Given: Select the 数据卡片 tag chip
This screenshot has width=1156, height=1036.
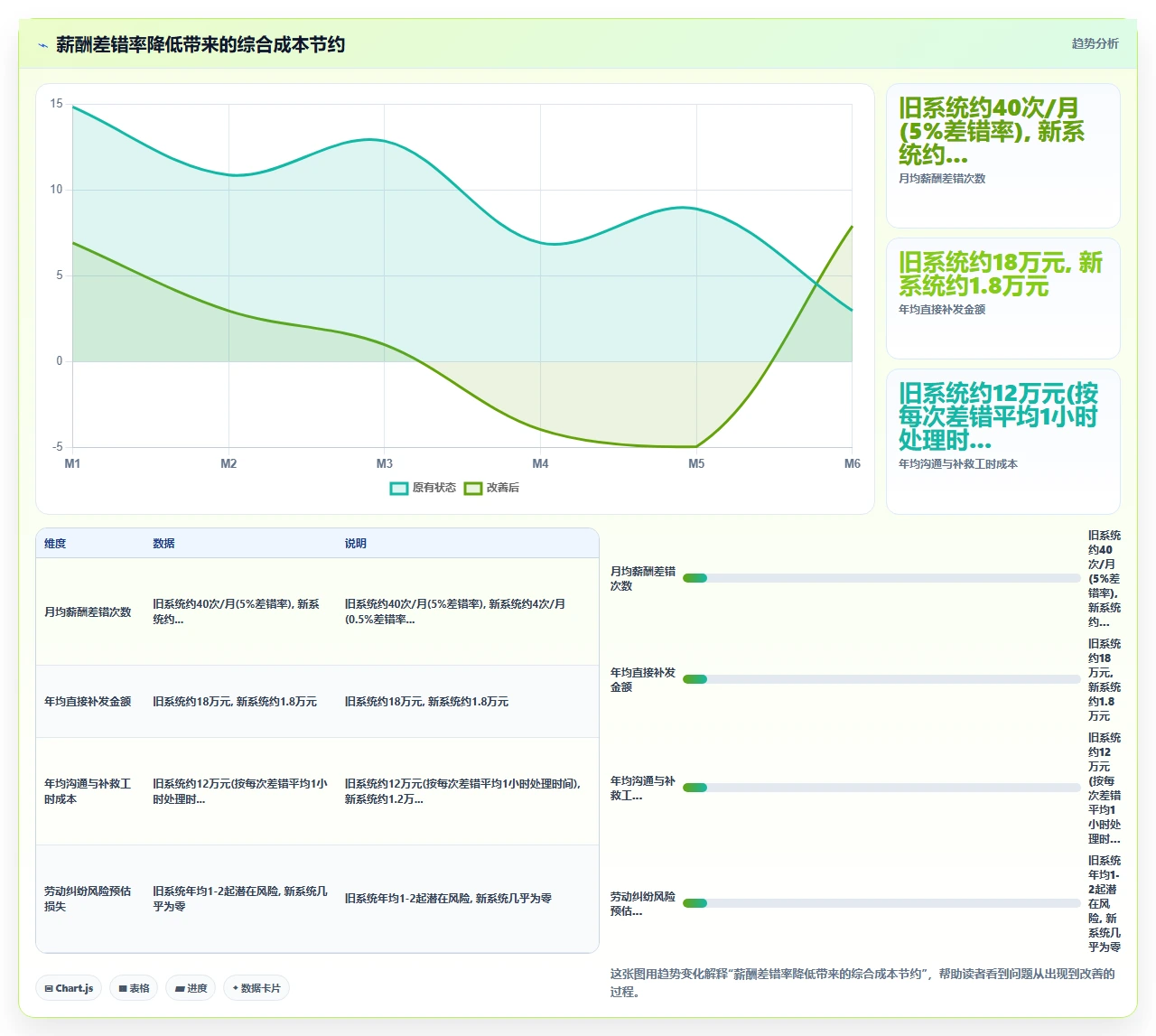Looking at the screenshot, I should [256, 988].
